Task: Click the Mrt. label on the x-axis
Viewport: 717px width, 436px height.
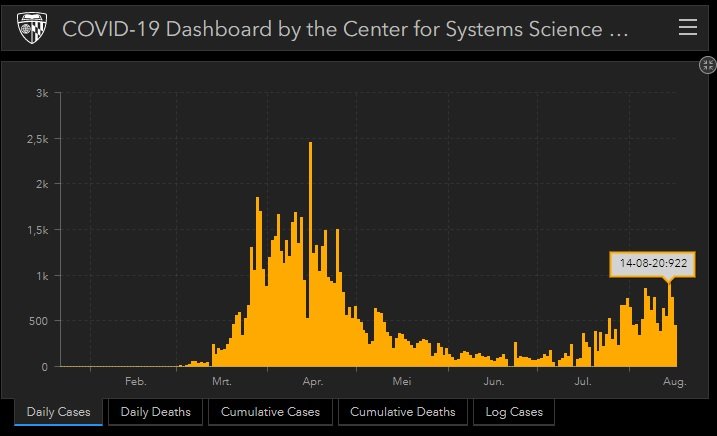Action: tap(222, 381)
